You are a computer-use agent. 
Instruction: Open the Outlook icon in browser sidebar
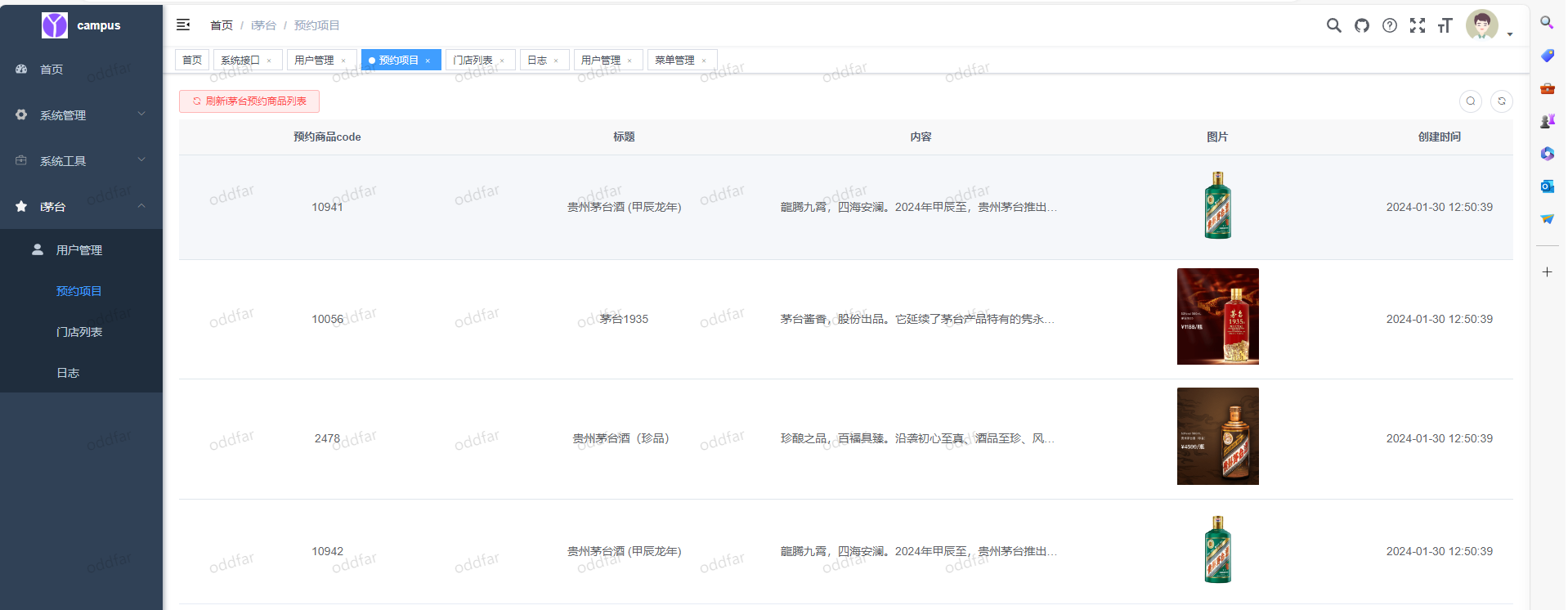tap(1547, 186)
